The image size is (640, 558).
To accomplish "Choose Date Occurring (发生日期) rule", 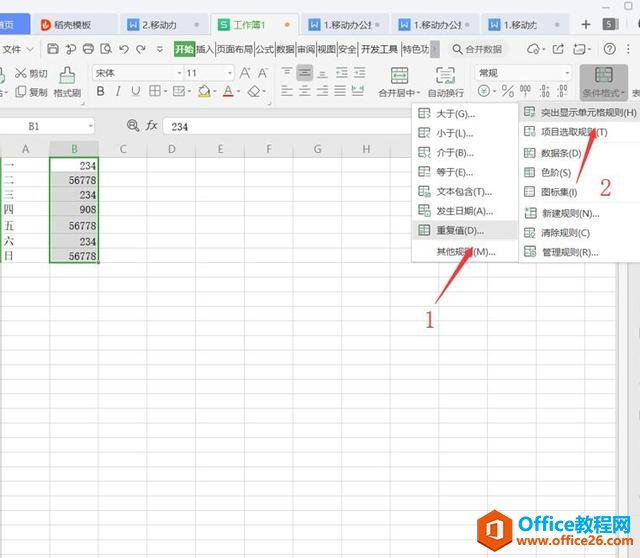I will (x=464, y=211).
